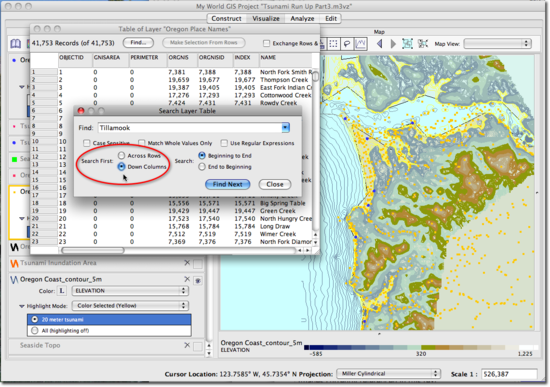550x387 pixels.
Task: Open the line color style button
Action: 62,291
